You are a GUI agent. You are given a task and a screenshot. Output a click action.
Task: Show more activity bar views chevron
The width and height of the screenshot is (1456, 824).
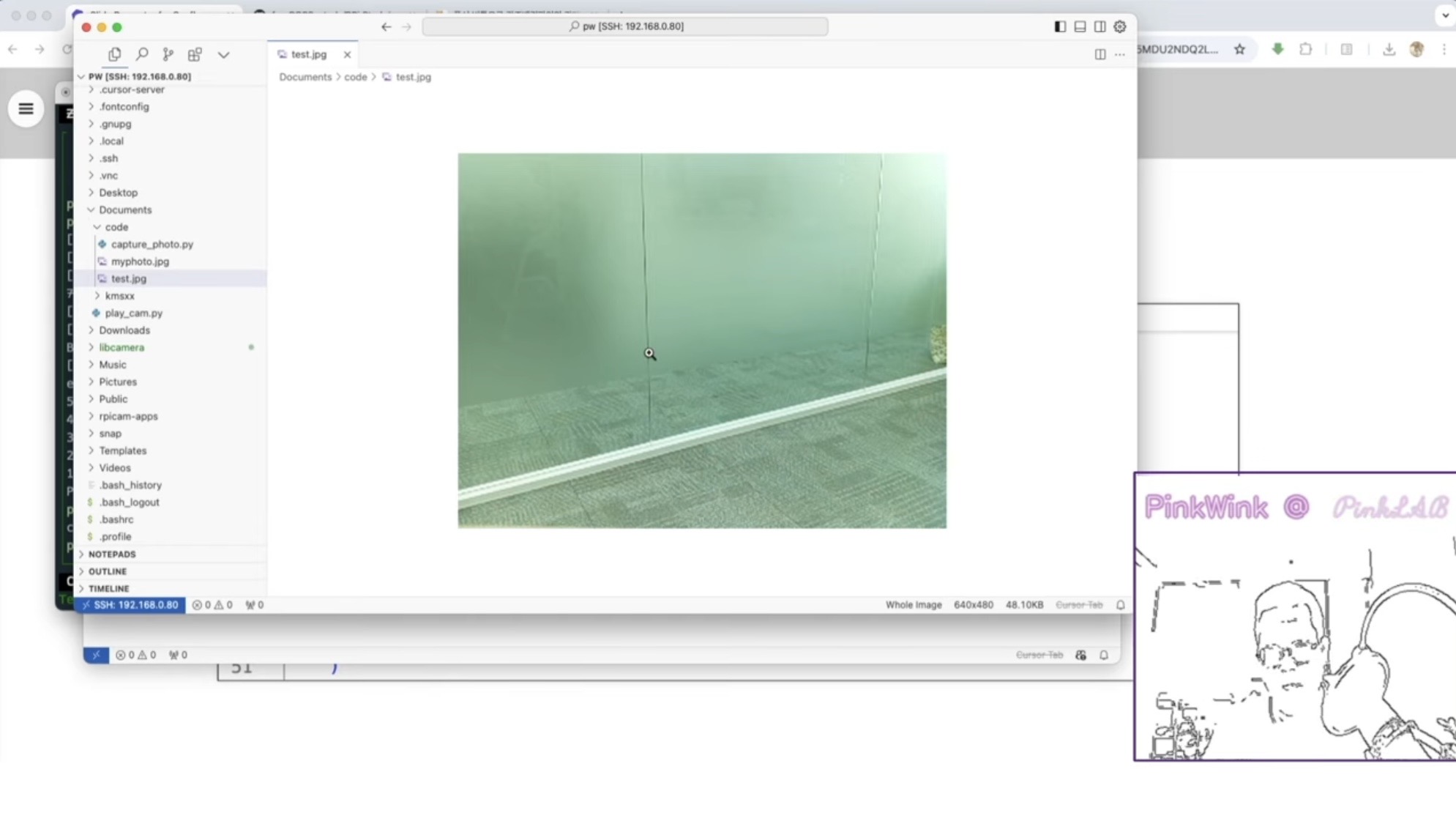click(x=223, y=54)
